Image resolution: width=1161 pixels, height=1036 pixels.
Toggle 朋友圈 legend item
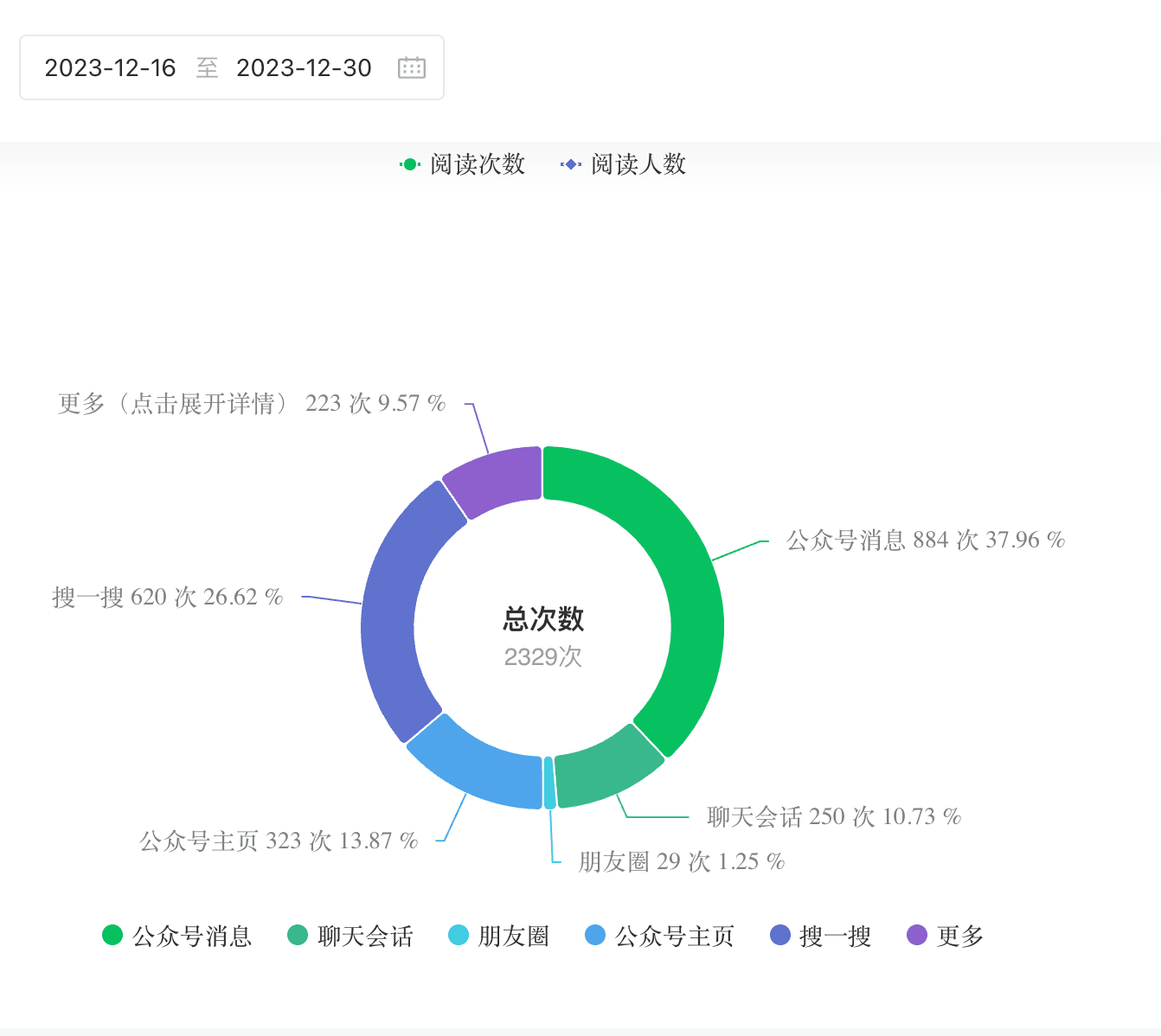[498, 936]
